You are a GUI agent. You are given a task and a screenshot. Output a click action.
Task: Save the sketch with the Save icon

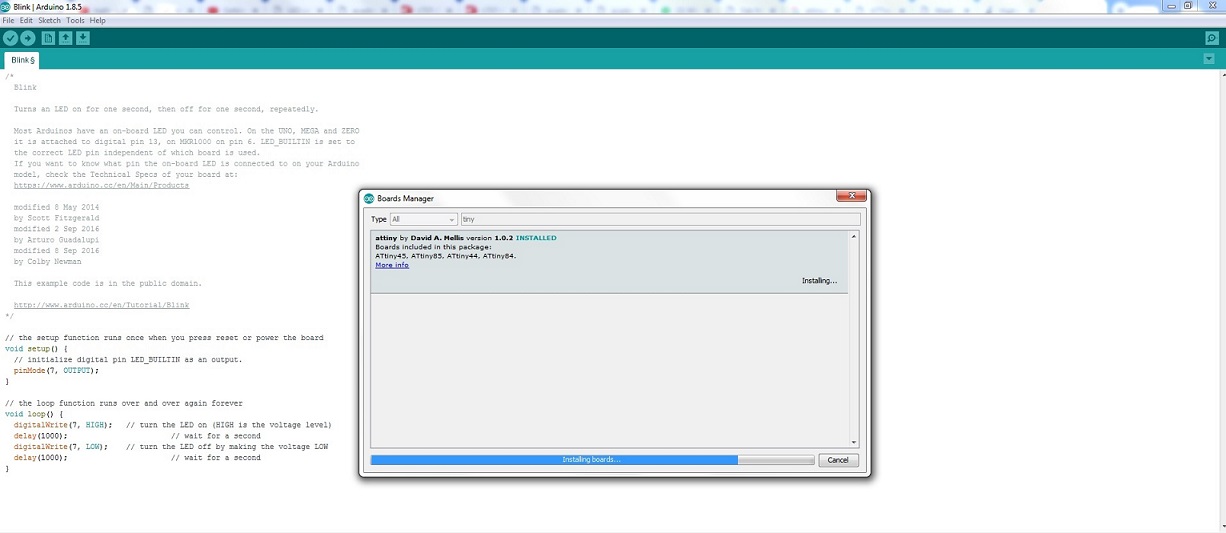83,38
